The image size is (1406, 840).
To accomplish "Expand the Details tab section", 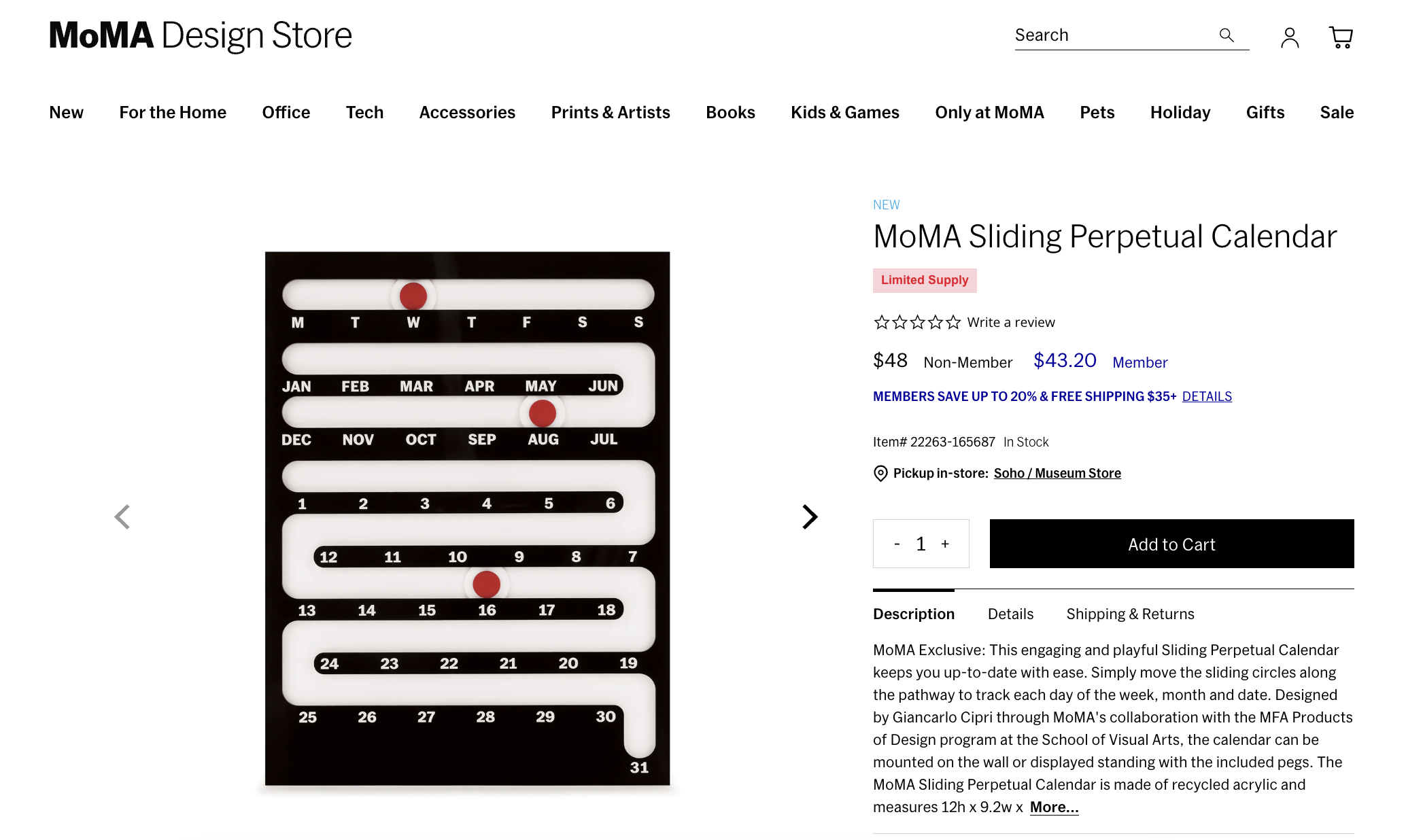I will click(1010, 613).
